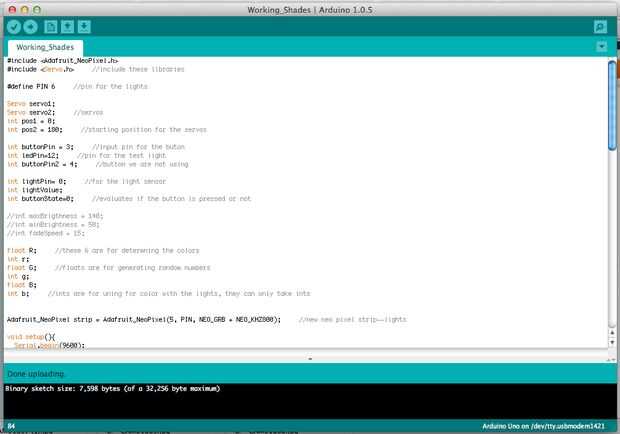Click the '#include <Adafruit_NeoPixel.h>' line
Screen dimensions: 620x434
(x=62, y=60)
